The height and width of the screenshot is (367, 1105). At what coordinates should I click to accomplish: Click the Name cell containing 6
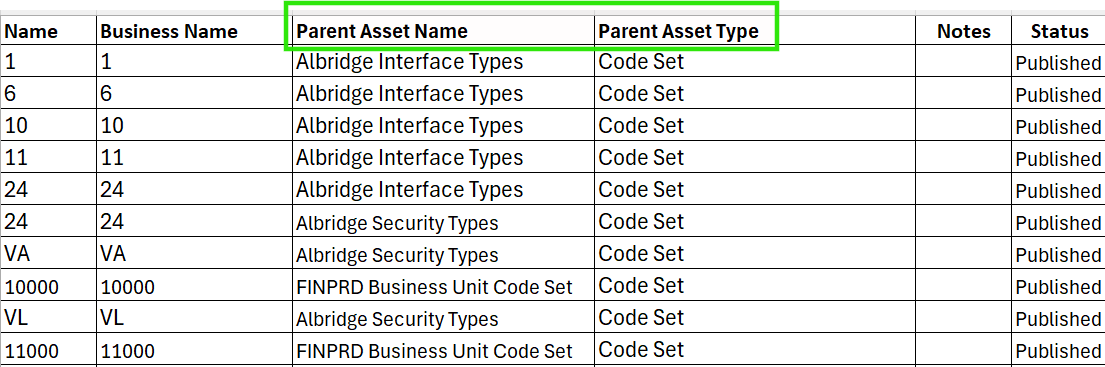click(x=48, y=94)
